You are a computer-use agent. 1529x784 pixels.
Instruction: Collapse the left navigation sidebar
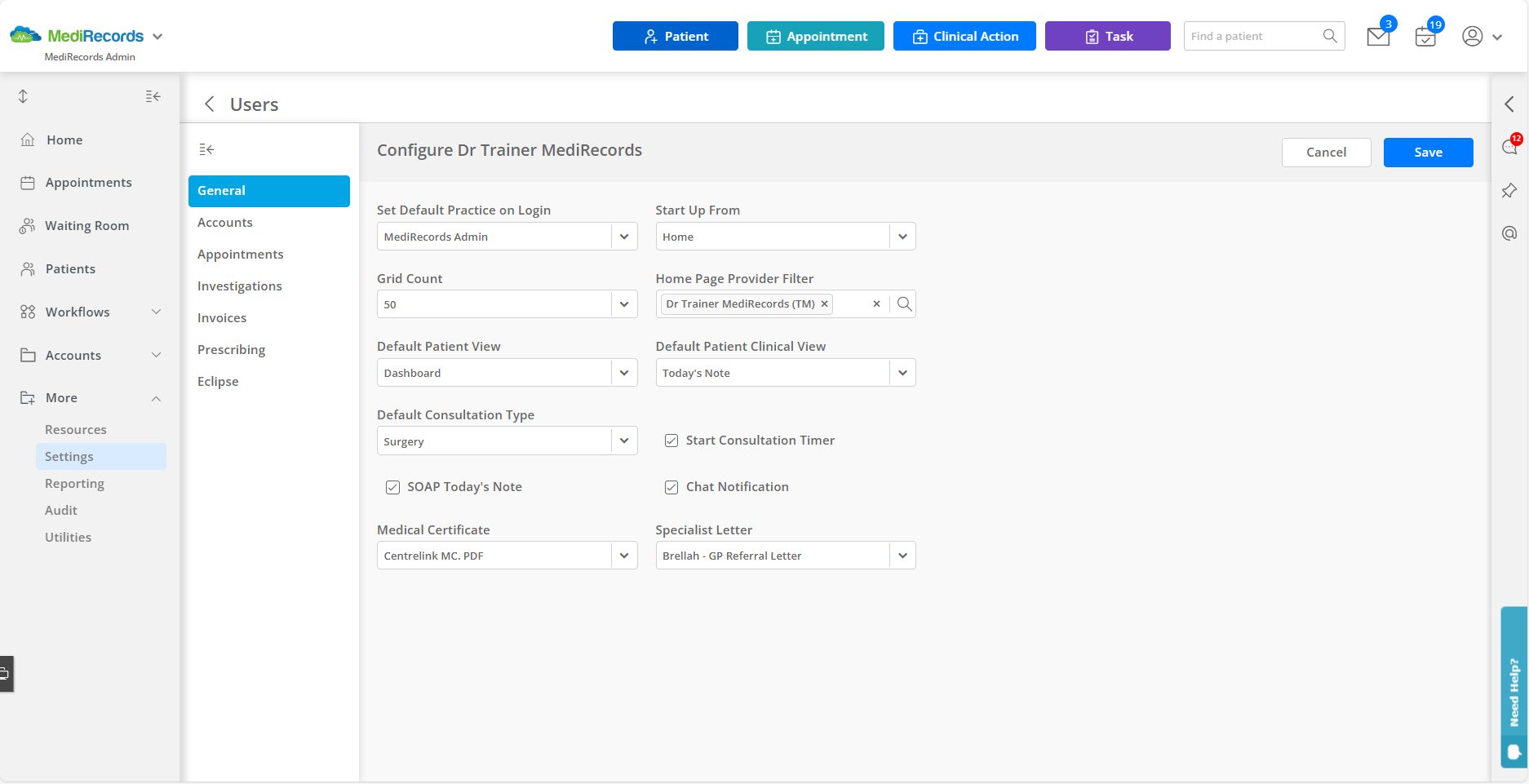(152, 96)
